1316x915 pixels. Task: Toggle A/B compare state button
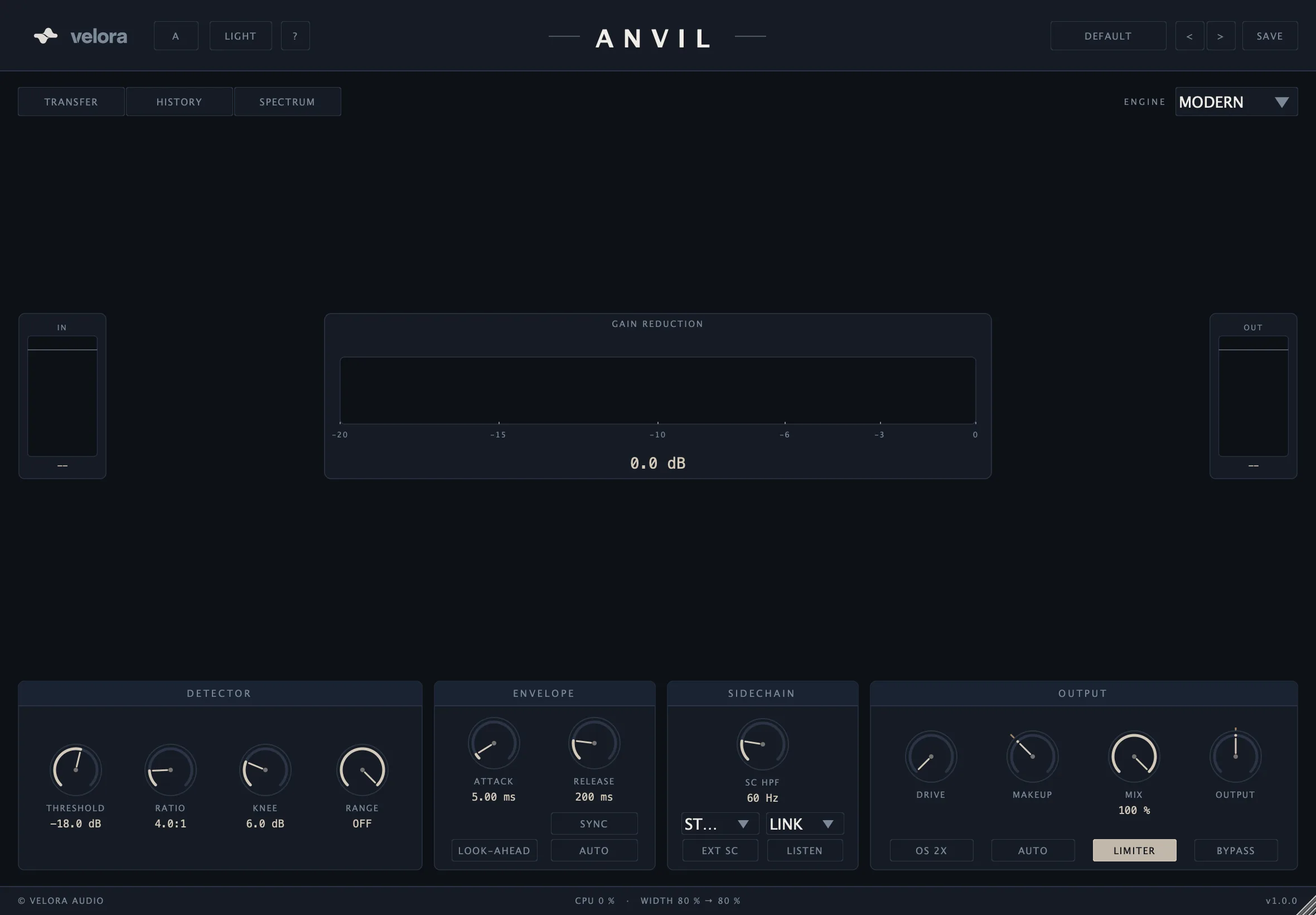tap(176, 36)
